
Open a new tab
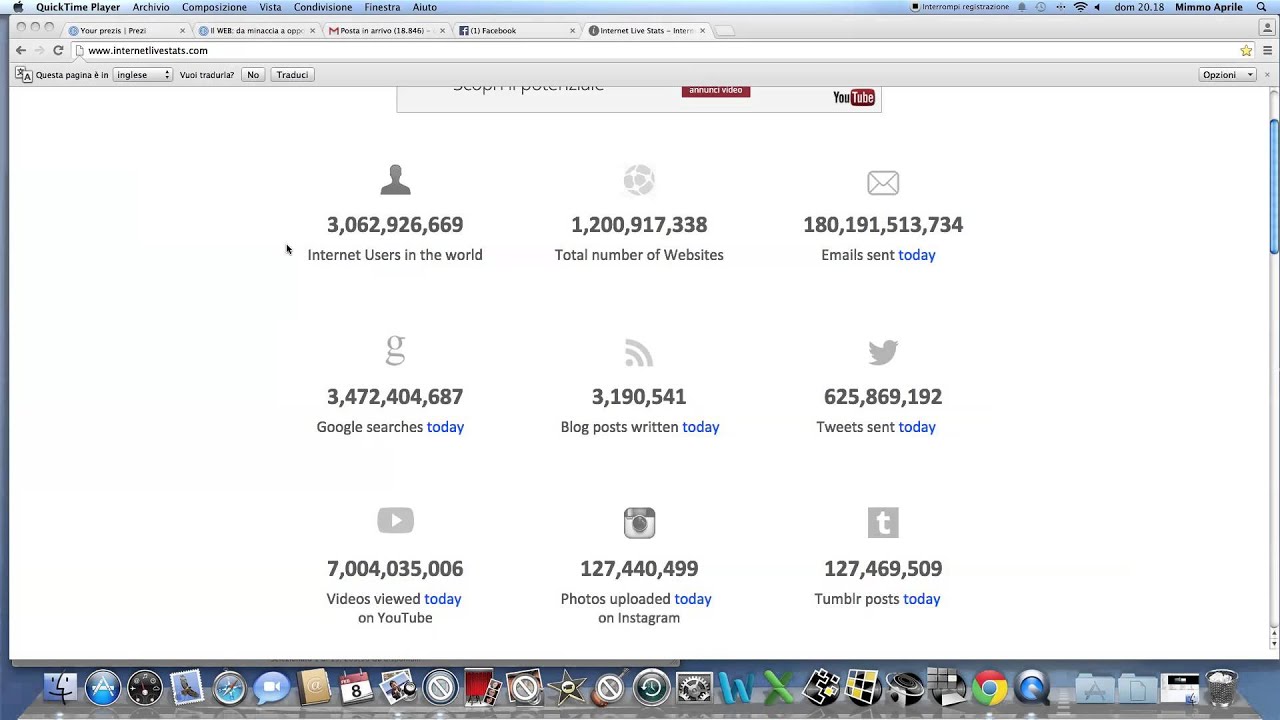click(x=725, y=30)
